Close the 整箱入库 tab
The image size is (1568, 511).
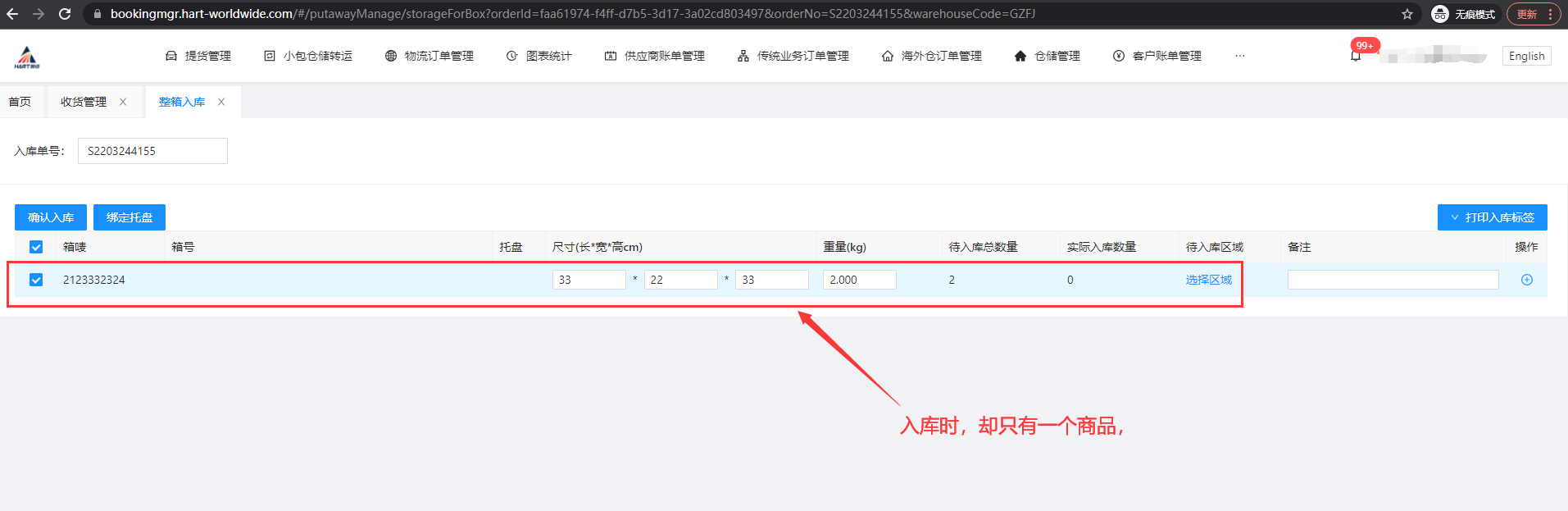(221, 102)
